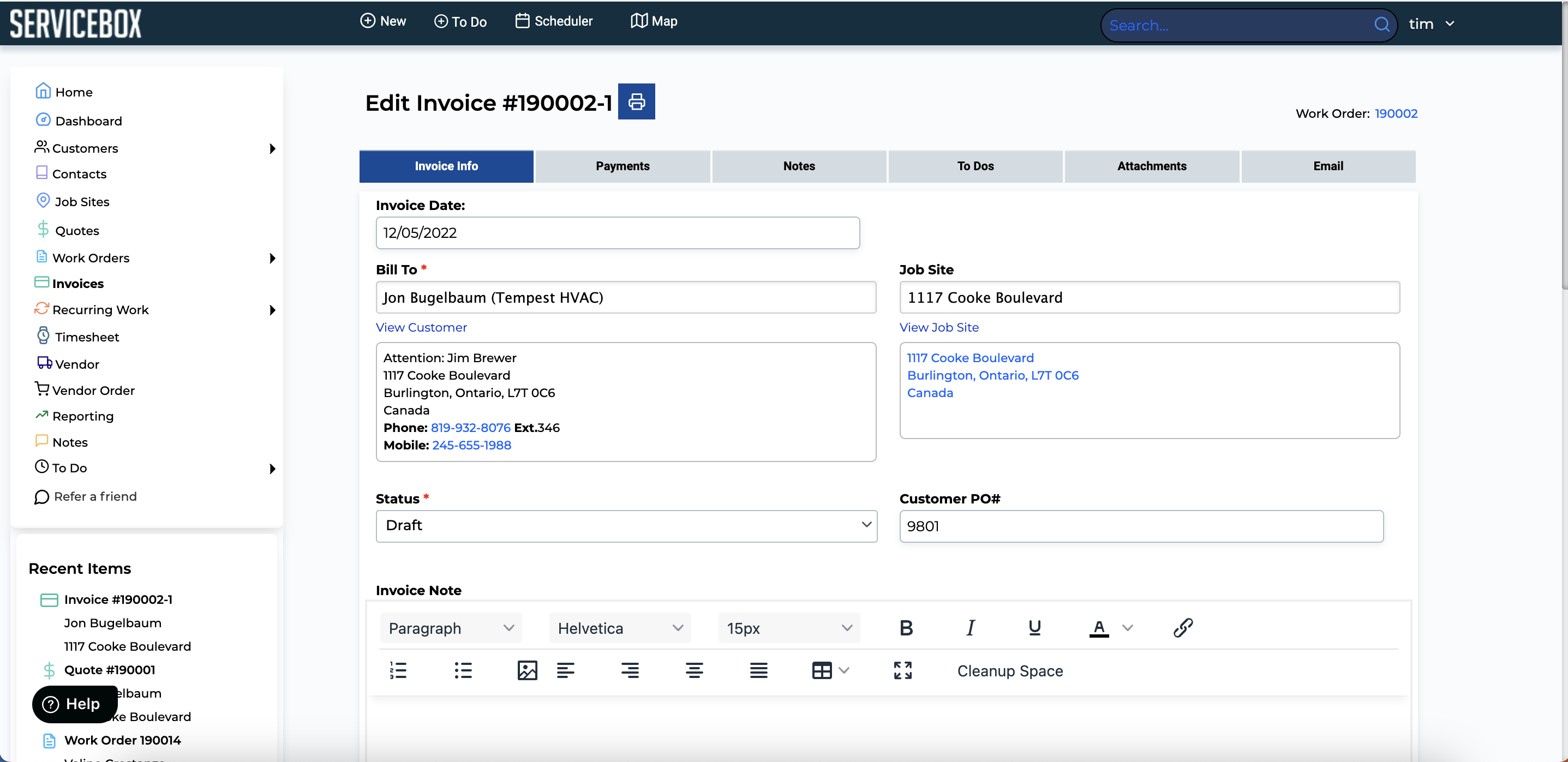The height and width of the screenshot is (762, 1568).
Task: Toggle underline formatting in Invoice Note
Action: [1034, 627]
